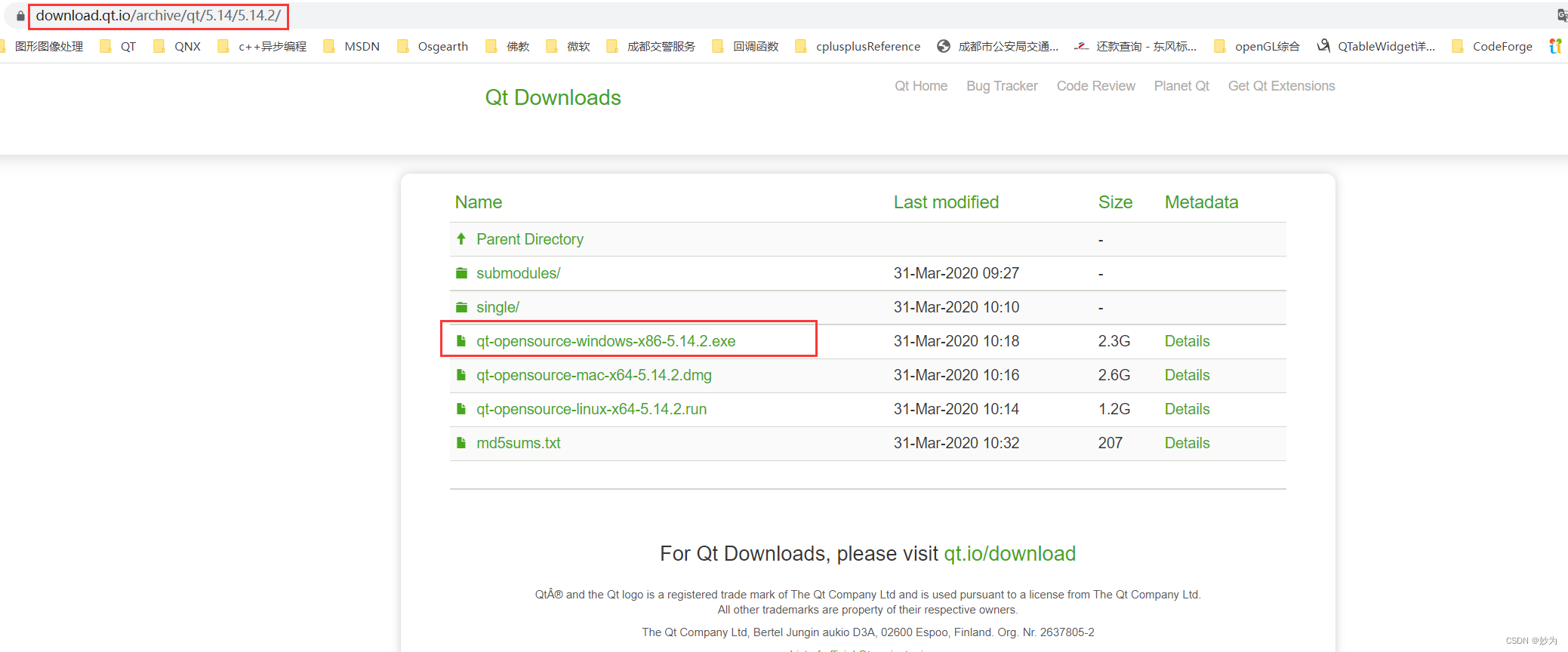This screenshot has height=652, width=1568.
Task: Open the 图形图像处理 bookmark folder
Action: click(x=42, y=47)
